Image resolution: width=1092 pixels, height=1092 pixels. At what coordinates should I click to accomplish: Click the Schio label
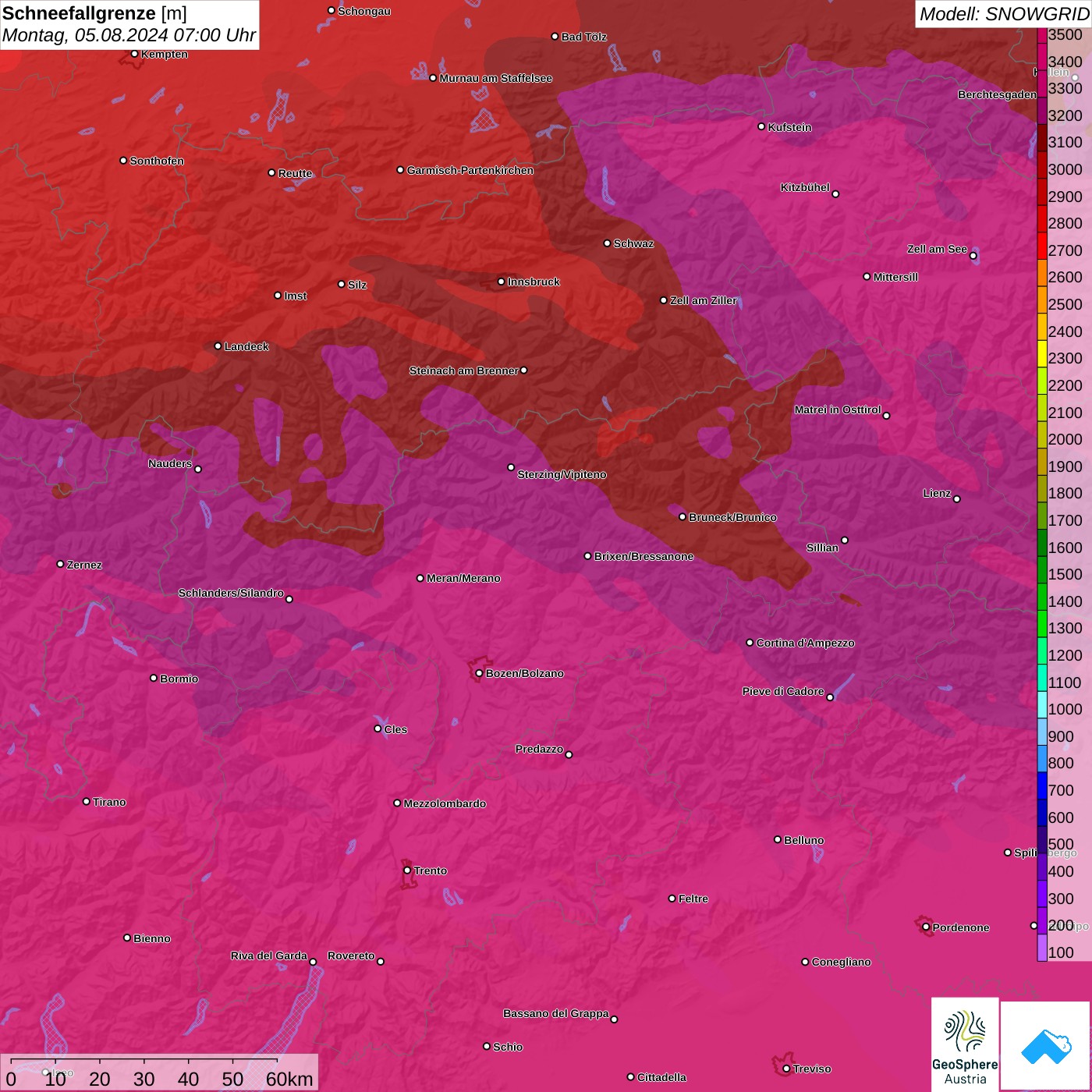[x=508, y=1047]
